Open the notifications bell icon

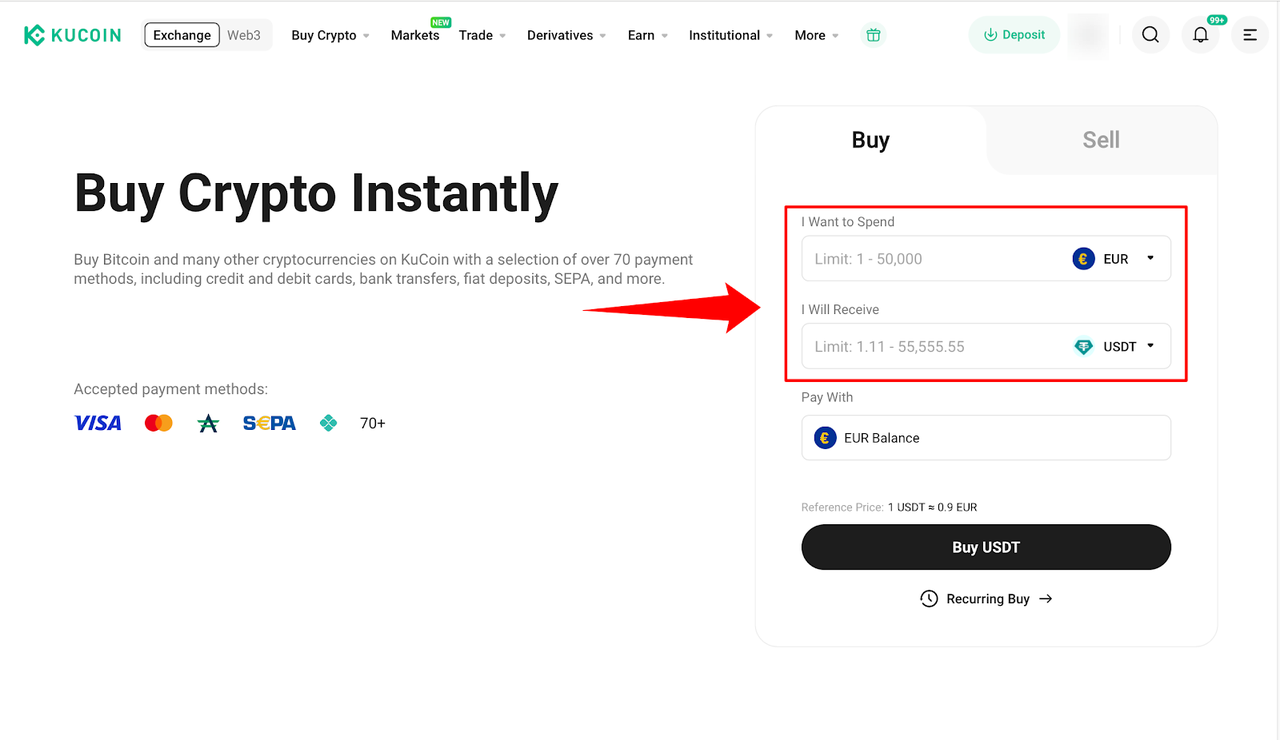click(x=1200, y=35)
